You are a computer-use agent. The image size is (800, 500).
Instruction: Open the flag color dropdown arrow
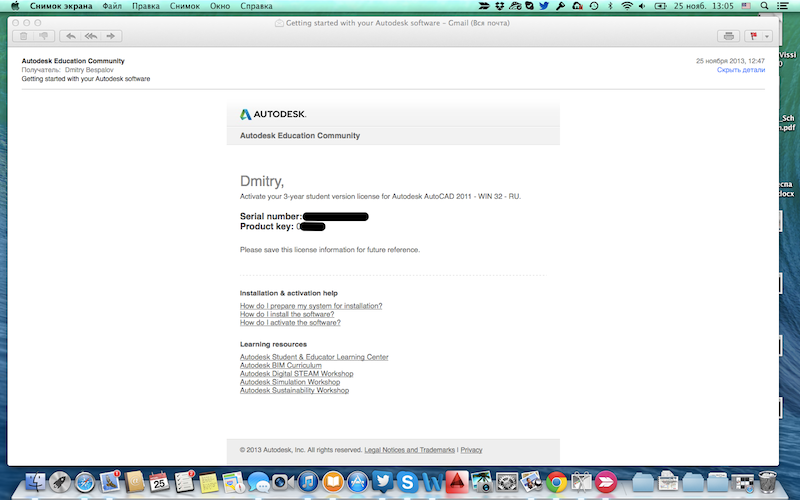click(x=767, y=36)
